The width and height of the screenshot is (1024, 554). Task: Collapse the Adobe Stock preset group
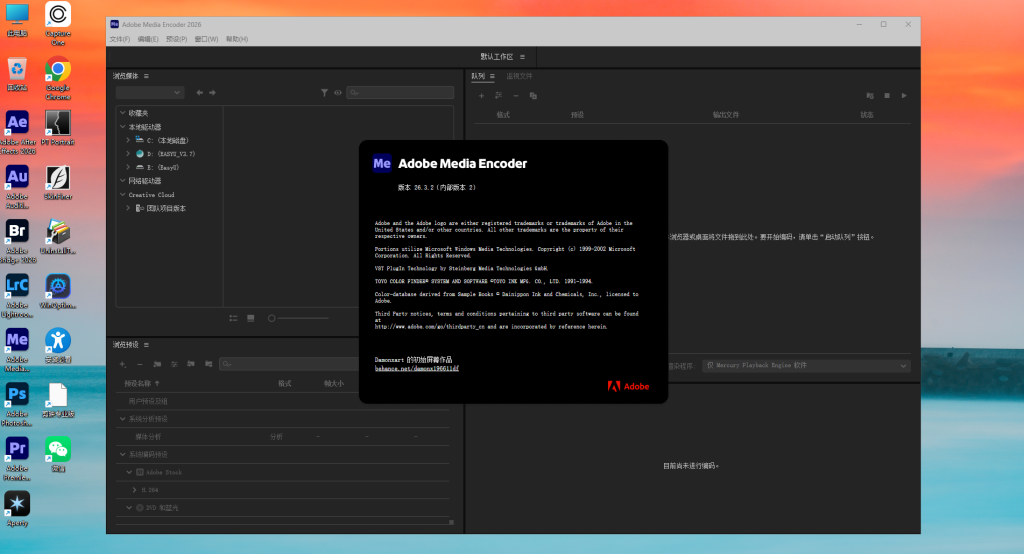point(129,472)
